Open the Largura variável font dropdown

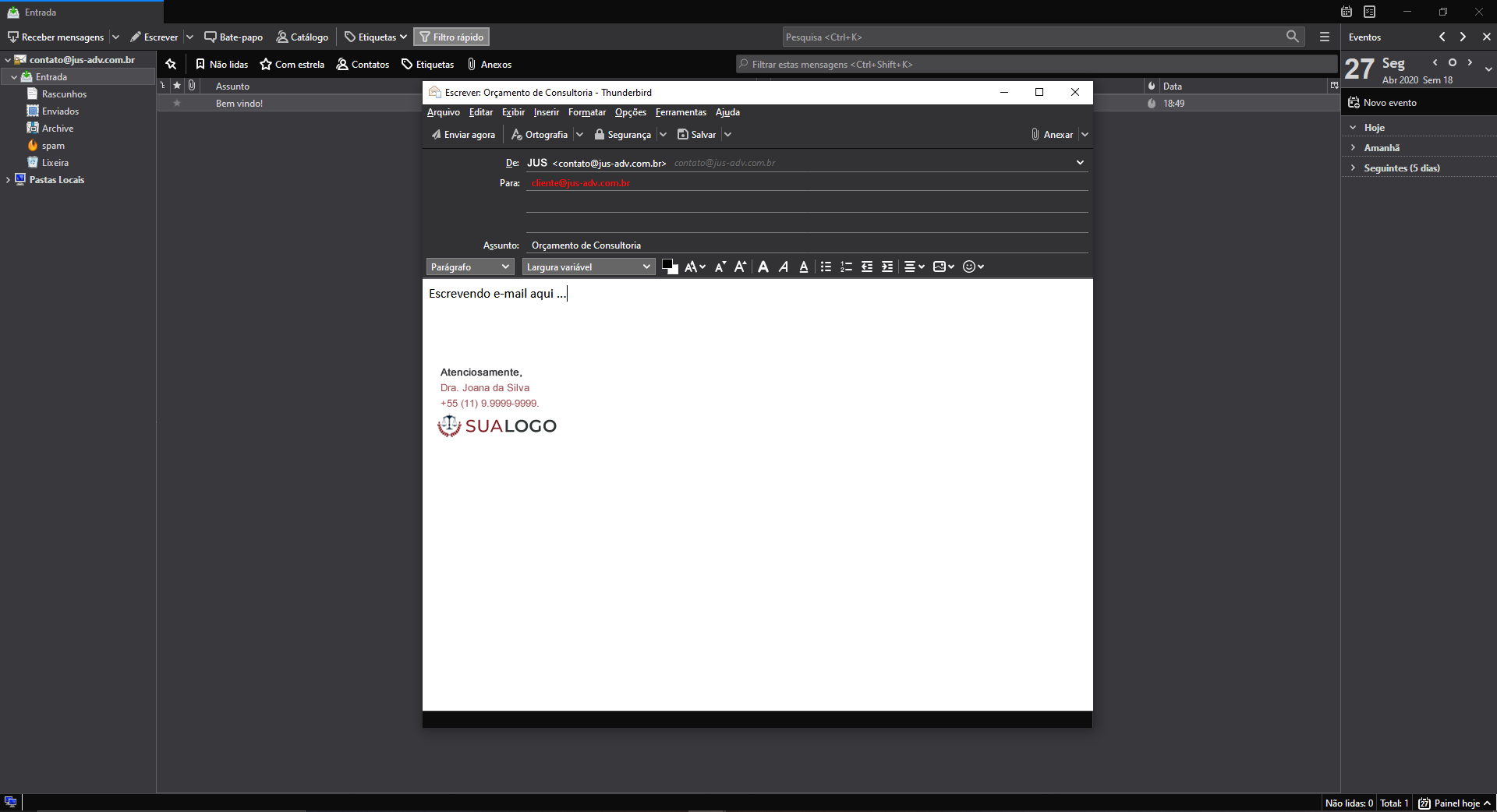pyautogui.click(x=588, y=267)
